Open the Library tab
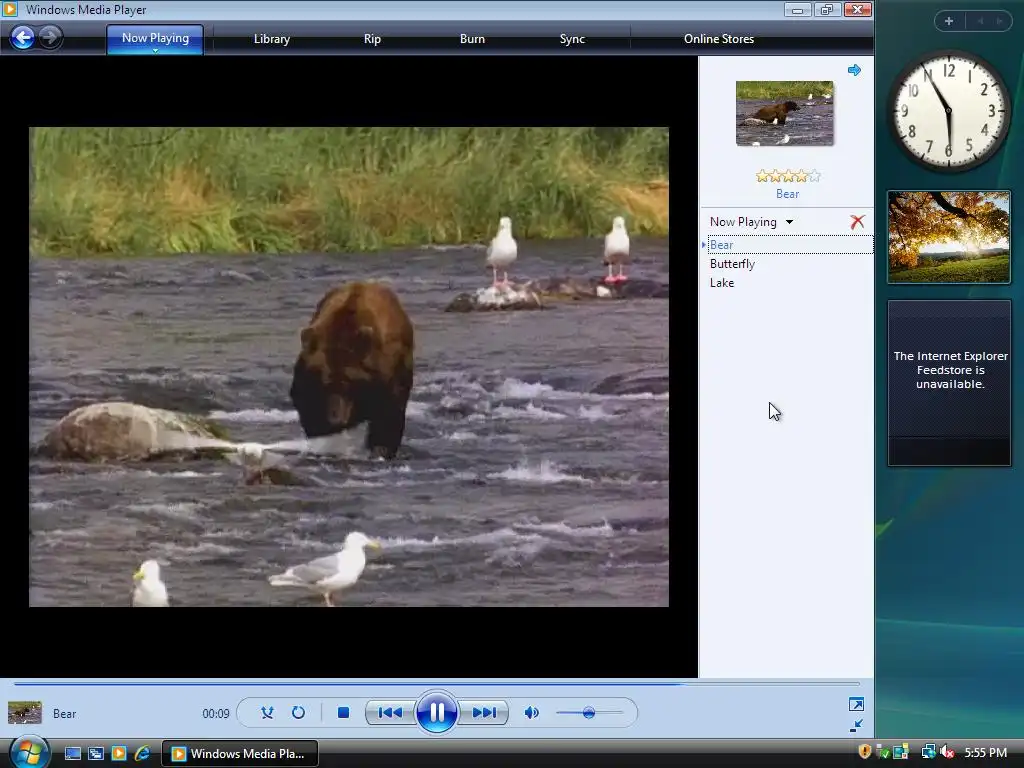Viewport: 1024px width, 768px height. [272, 39]
